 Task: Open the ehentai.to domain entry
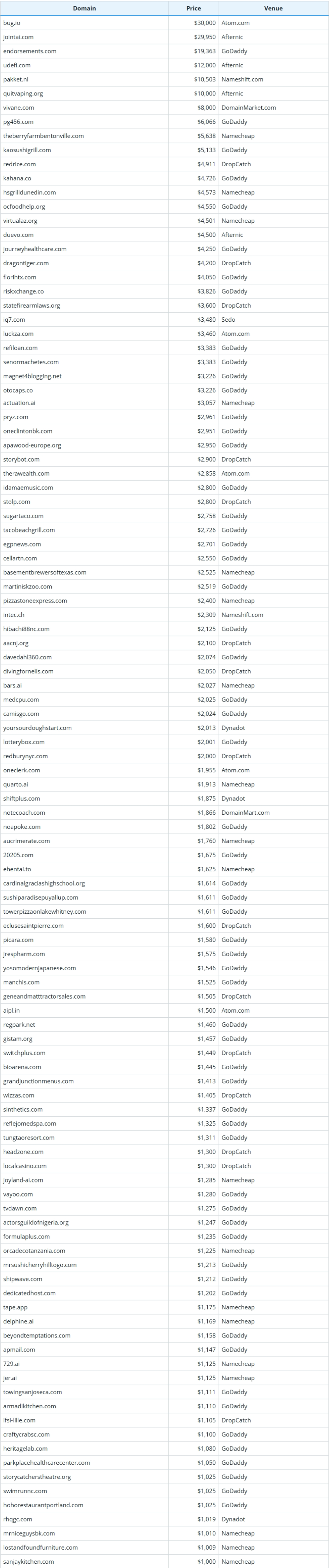pyautogui.click(x=17, y=869)
